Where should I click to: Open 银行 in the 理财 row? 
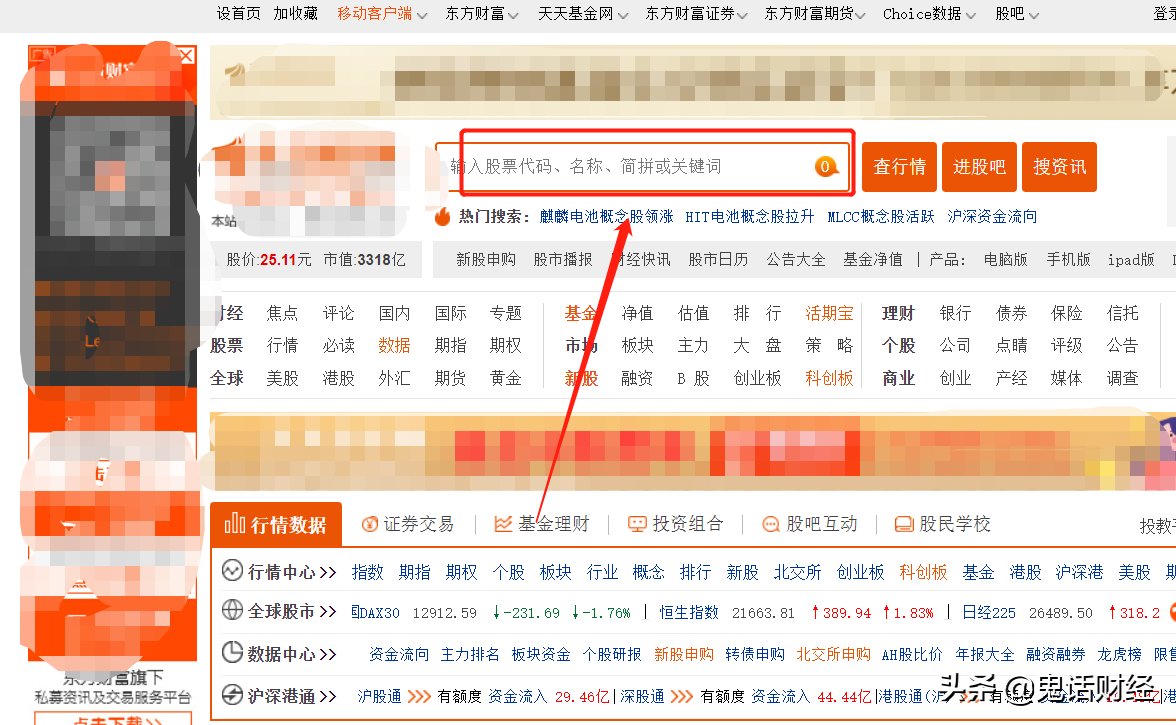point(955,313)
